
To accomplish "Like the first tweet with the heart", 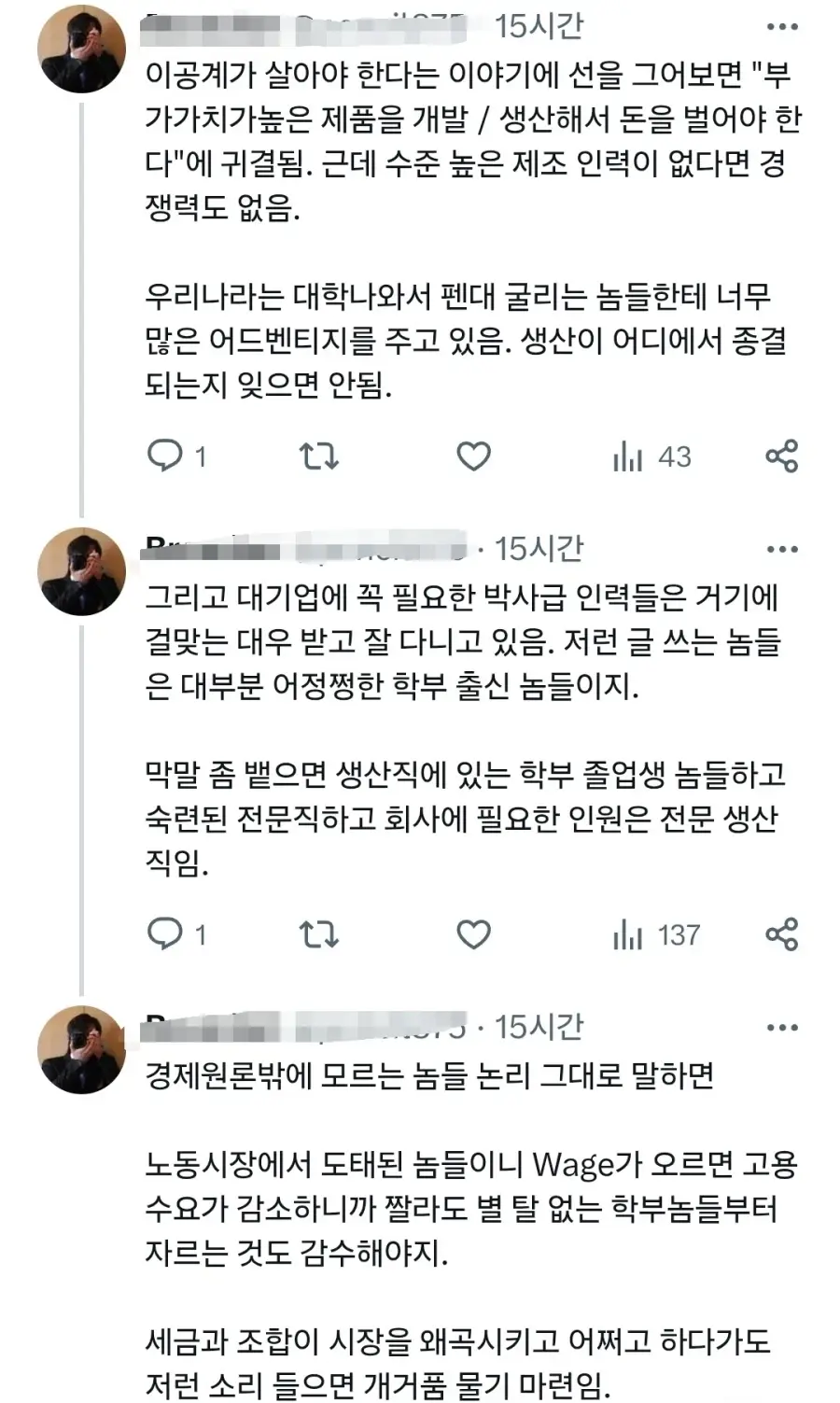I will point(475,456).
